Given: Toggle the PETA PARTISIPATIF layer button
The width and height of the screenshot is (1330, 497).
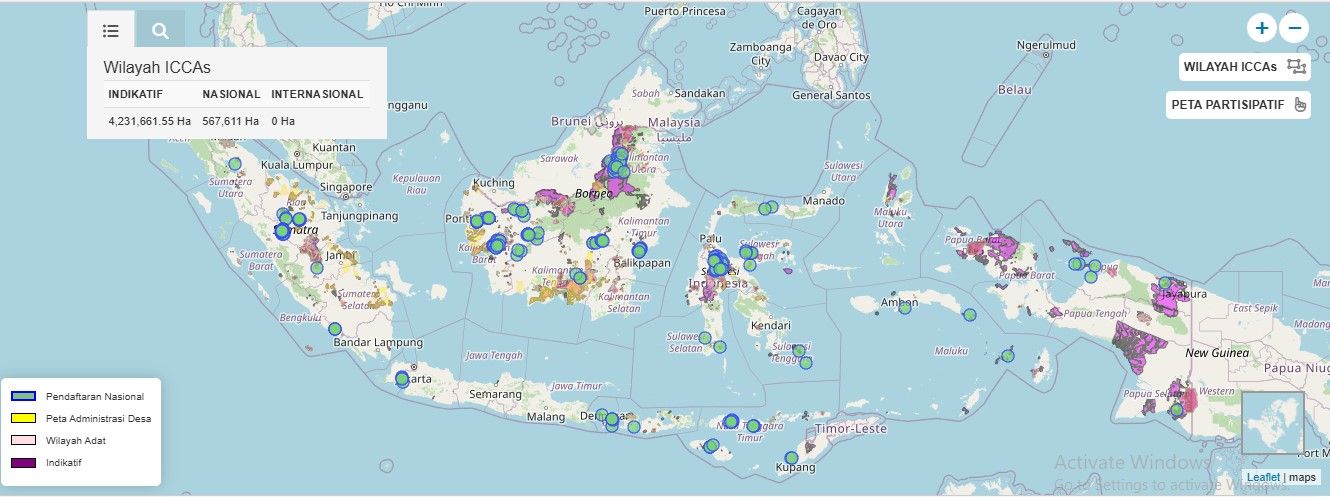Looking at the screenshot, I should (1238, 105).
